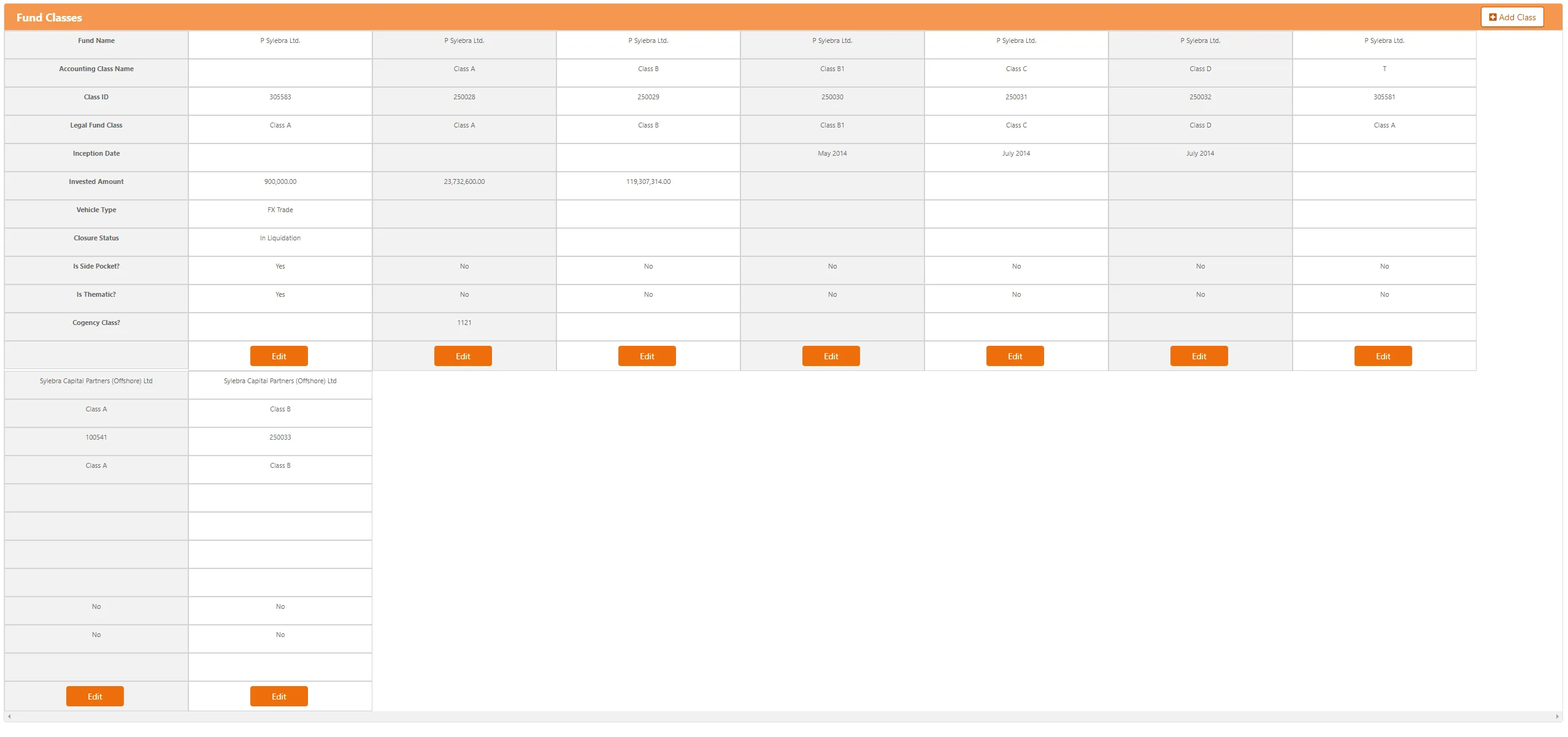Click the Cogency Class value 1121
1568x737 pixels.
(464, 323)
